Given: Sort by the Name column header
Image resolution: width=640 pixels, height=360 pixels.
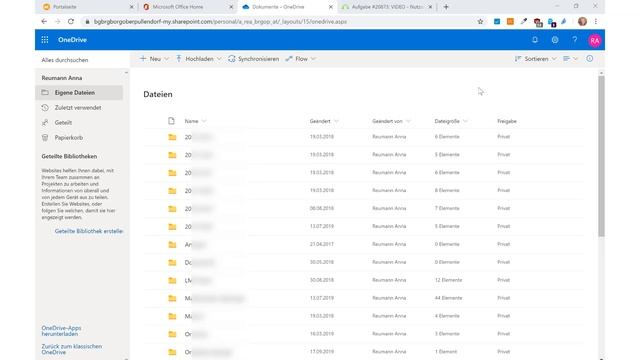Looking at the screenshot, I should click(x=195, y=121).
